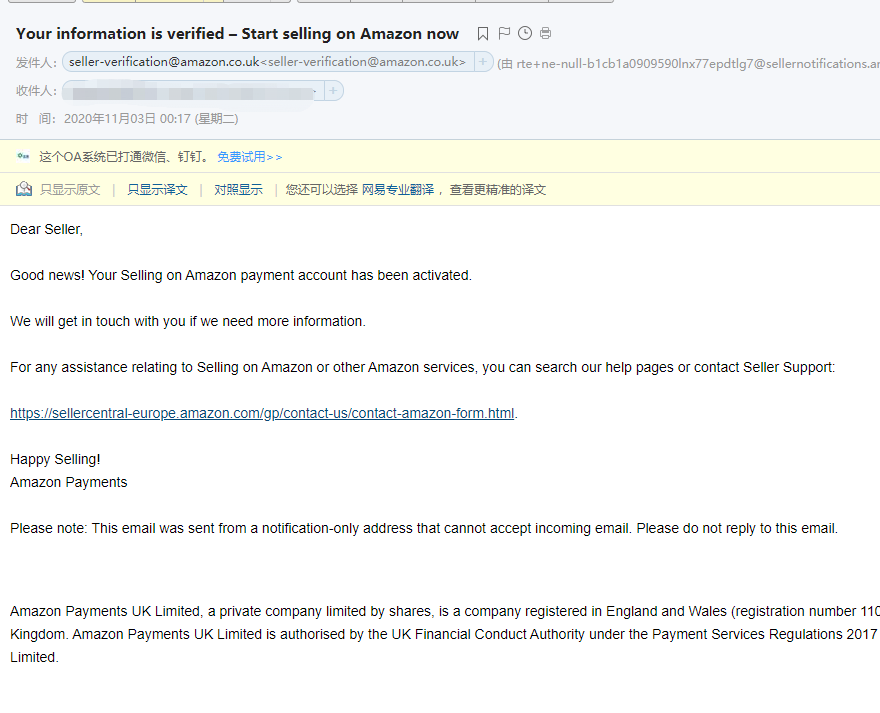Click the sellernotifications relay address text
The height and width of the screenshot is (713, 880).
tap(688, 63)
